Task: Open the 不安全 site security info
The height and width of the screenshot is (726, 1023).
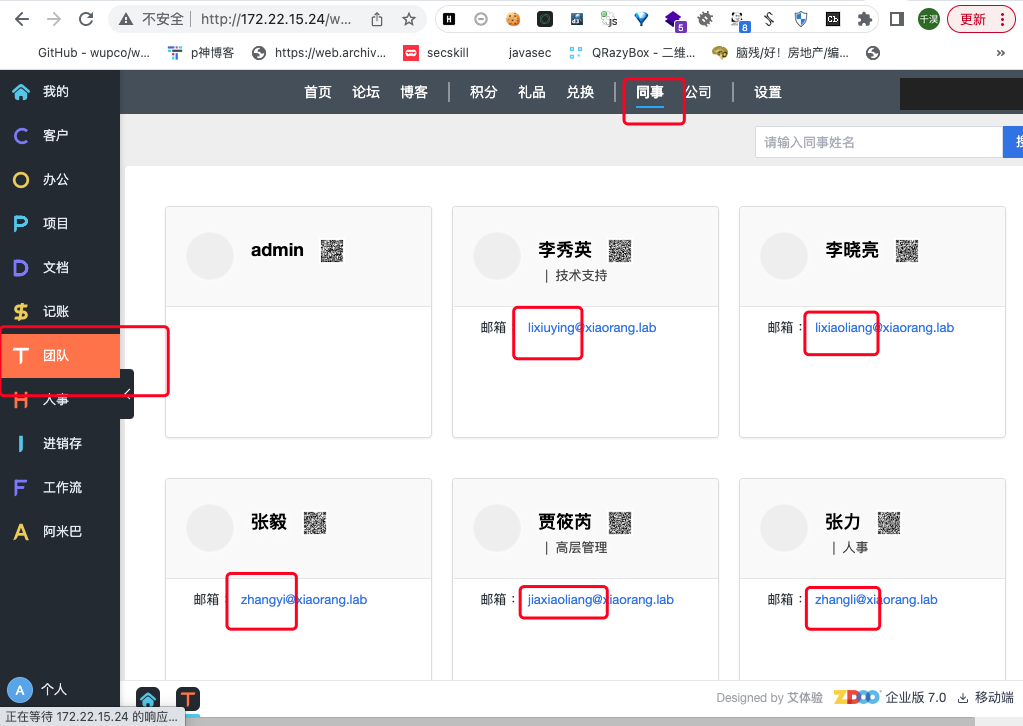Action: pyautogui.click(x=151, y=20)
